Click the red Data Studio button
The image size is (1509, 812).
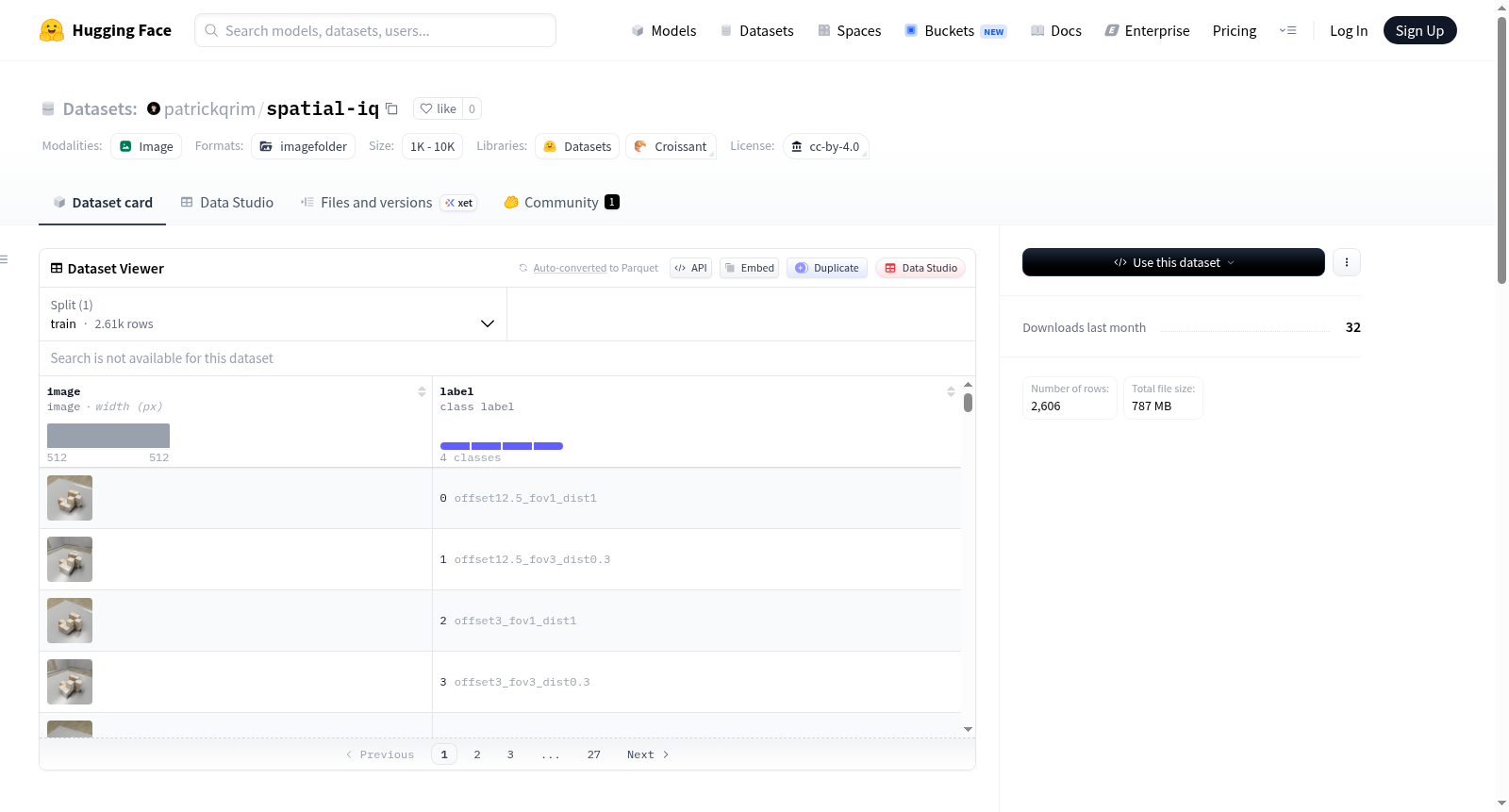920,268
